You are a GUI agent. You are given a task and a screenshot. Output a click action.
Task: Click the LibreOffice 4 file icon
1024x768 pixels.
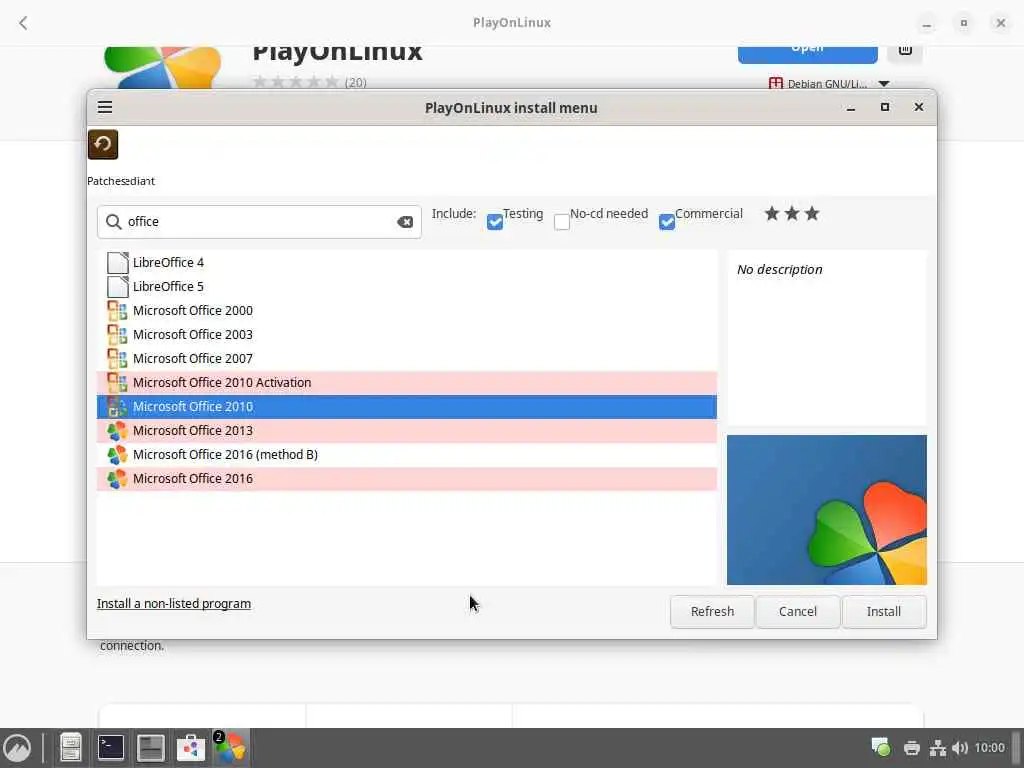[117, 263]
